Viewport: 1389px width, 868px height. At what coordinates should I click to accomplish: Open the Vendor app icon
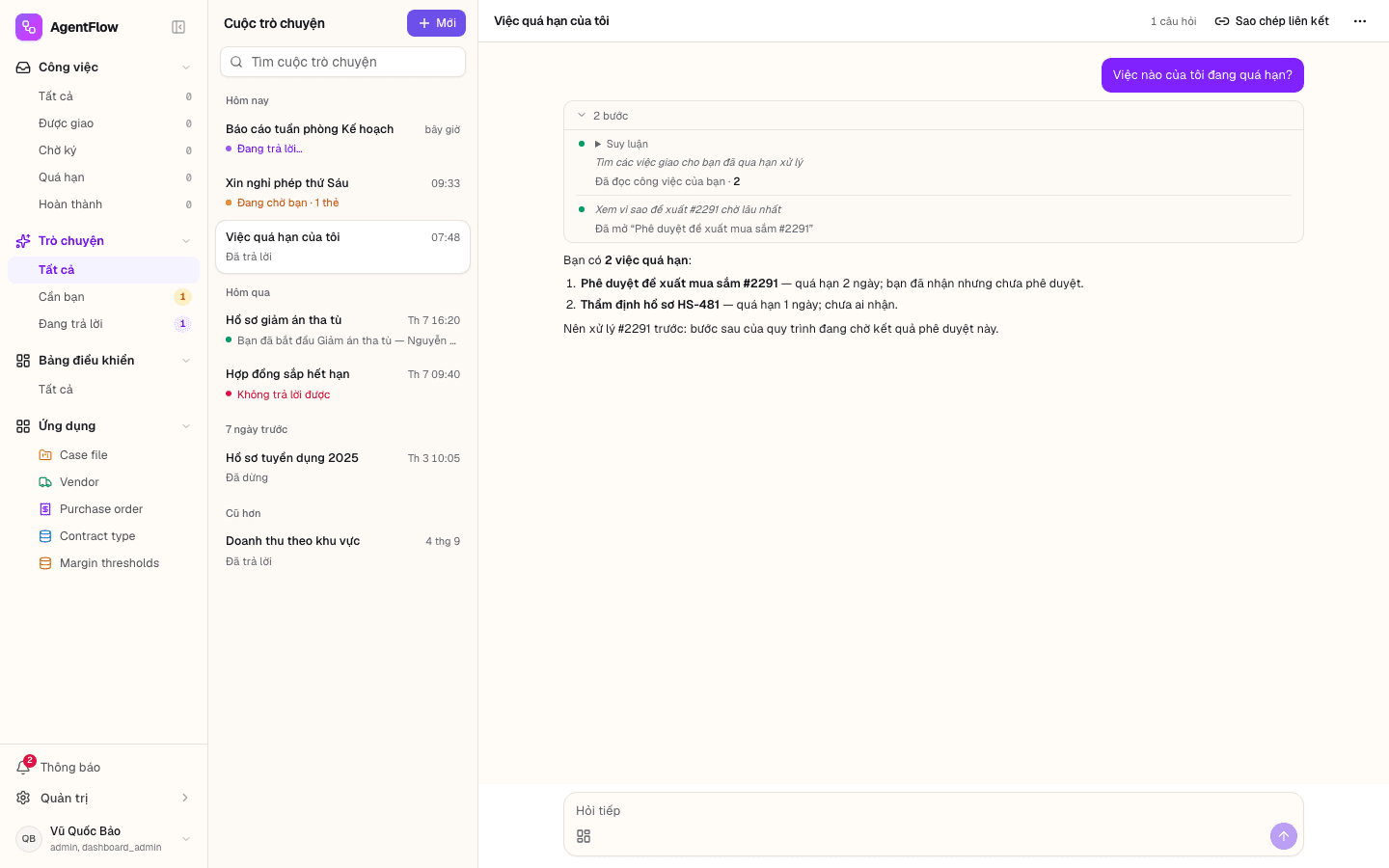coord(45,482)
